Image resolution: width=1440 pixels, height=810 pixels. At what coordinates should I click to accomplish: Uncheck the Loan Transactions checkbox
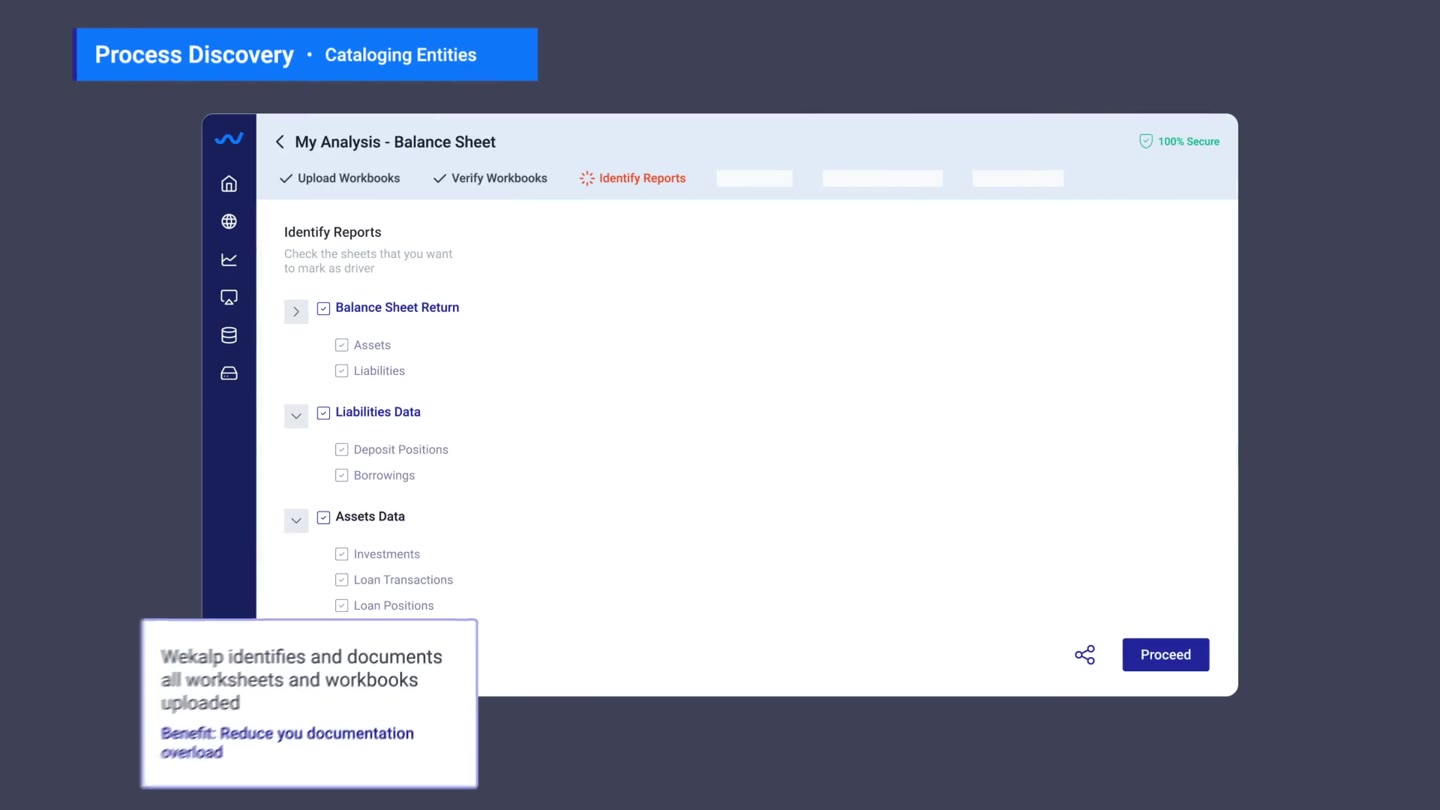point(341,580)
